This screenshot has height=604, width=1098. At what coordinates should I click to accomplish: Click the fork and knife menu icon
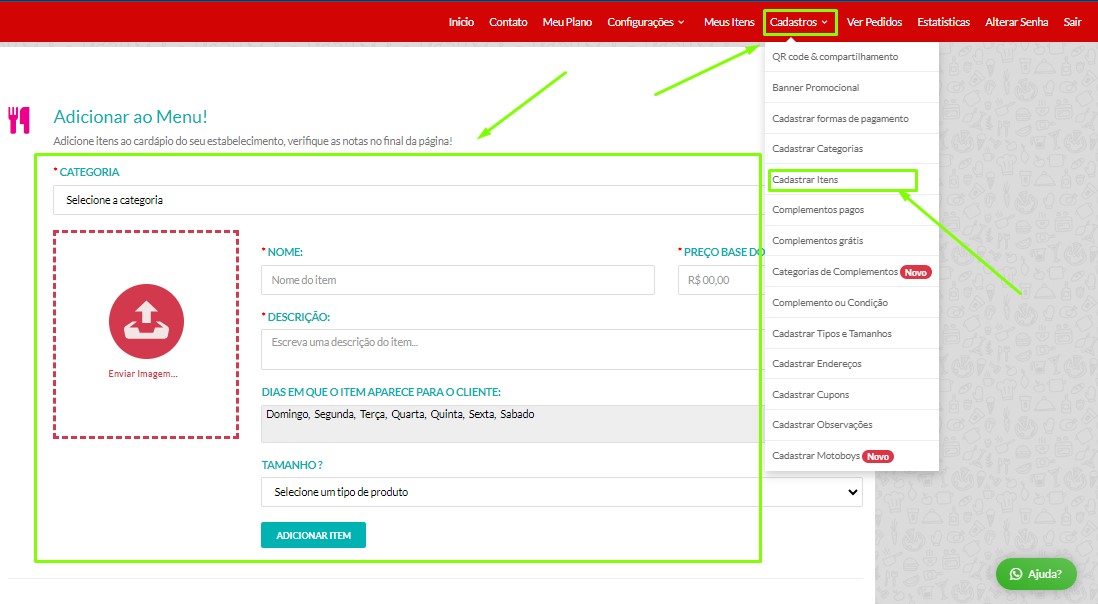point(19,120)
